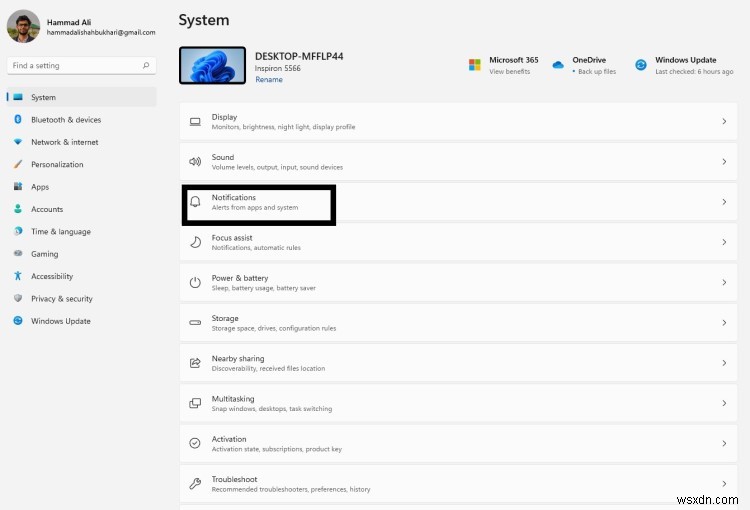
Task: Open Display settings via its chevron
Action: pos(724,122)
